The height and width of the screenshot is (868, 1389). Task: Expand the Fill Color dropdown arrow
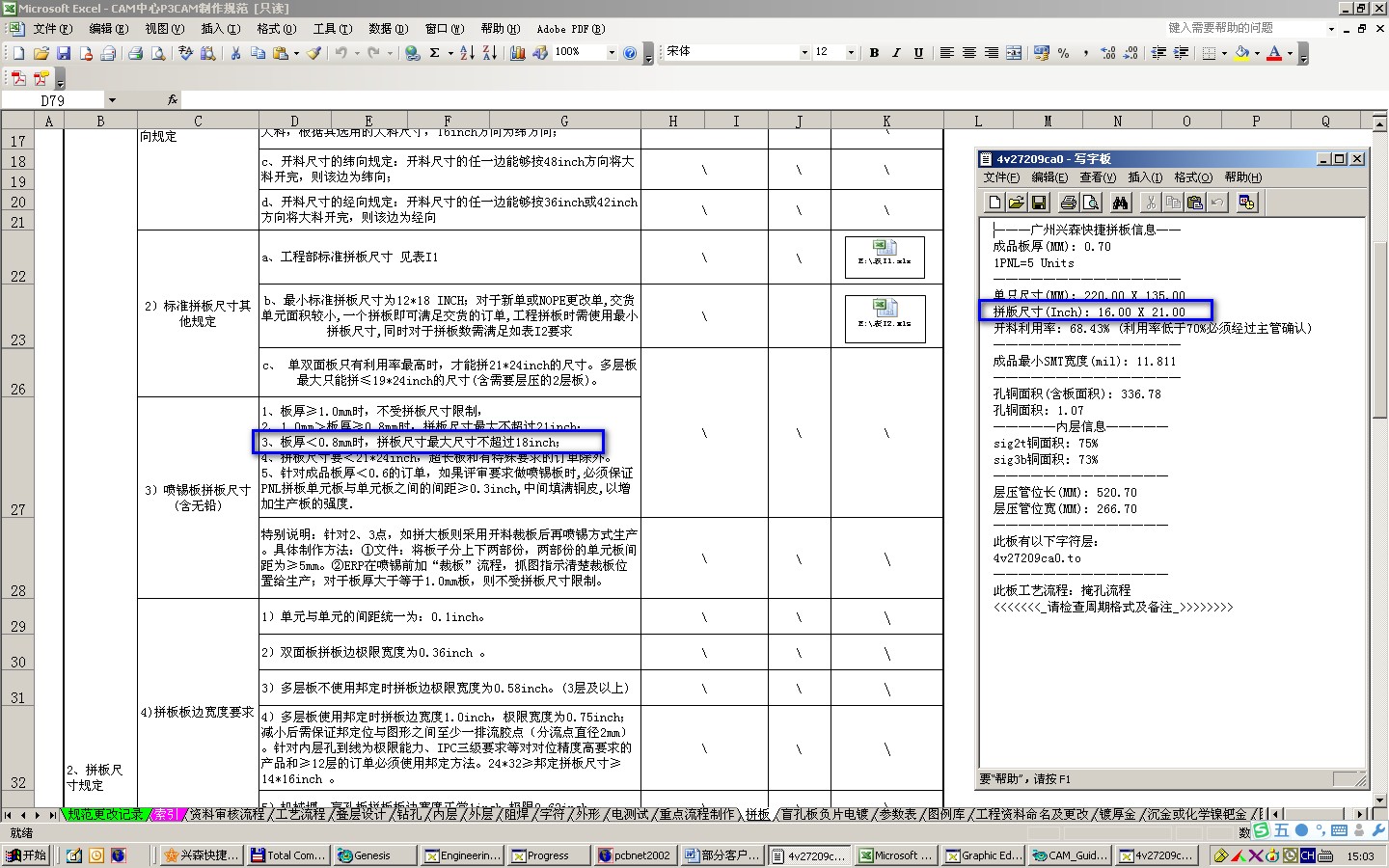click(x=1257, y=53)
